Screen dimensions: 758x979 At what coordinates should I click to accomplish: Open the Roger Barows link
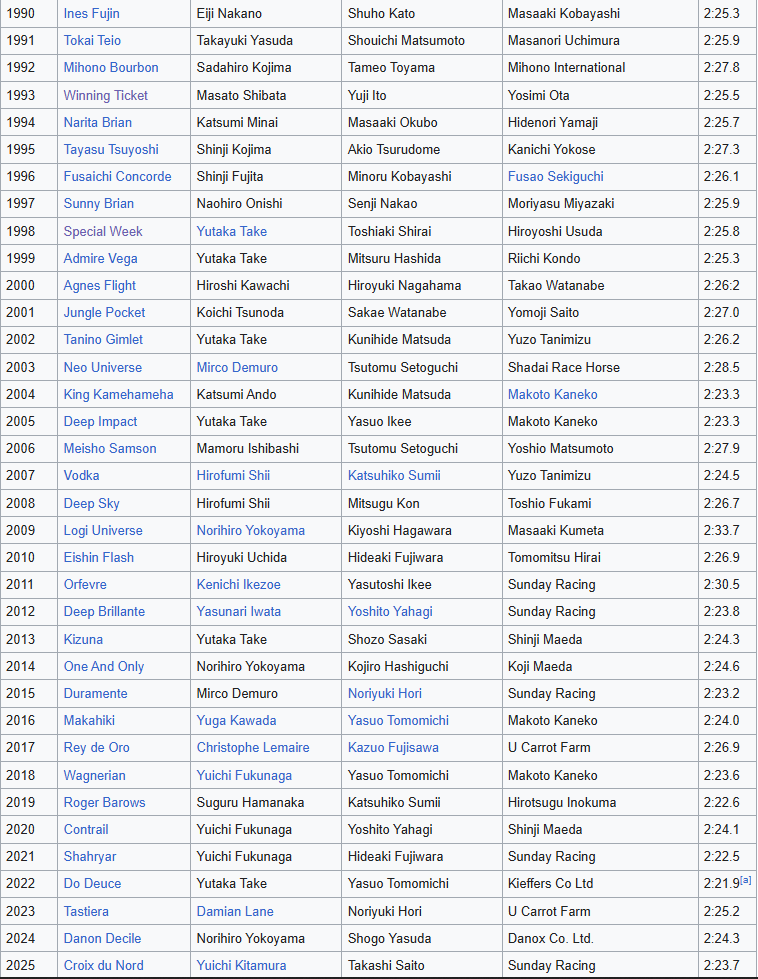pyautogui.click(x=104, y=802)
